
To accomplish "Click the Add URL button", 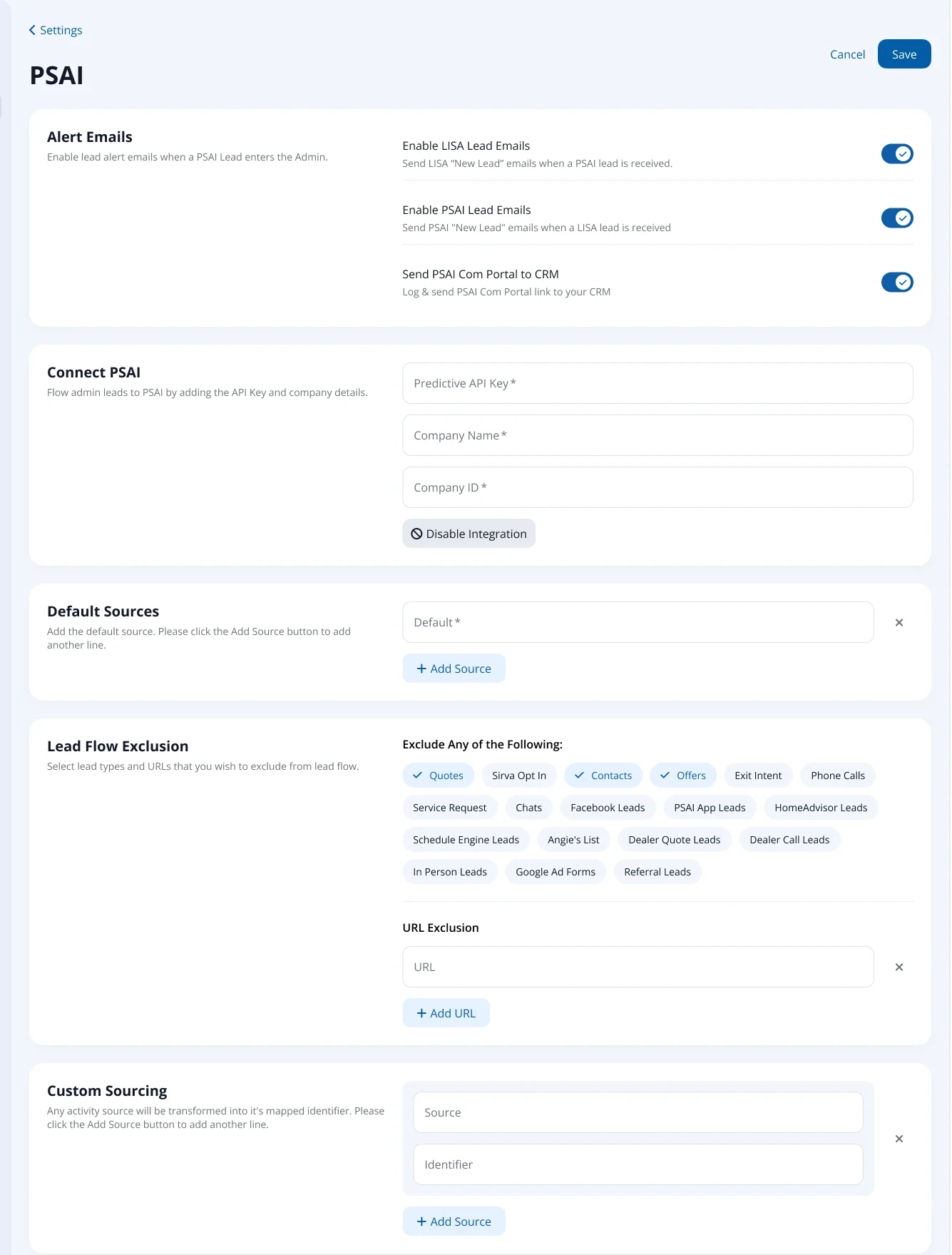I will point(446,1013).
